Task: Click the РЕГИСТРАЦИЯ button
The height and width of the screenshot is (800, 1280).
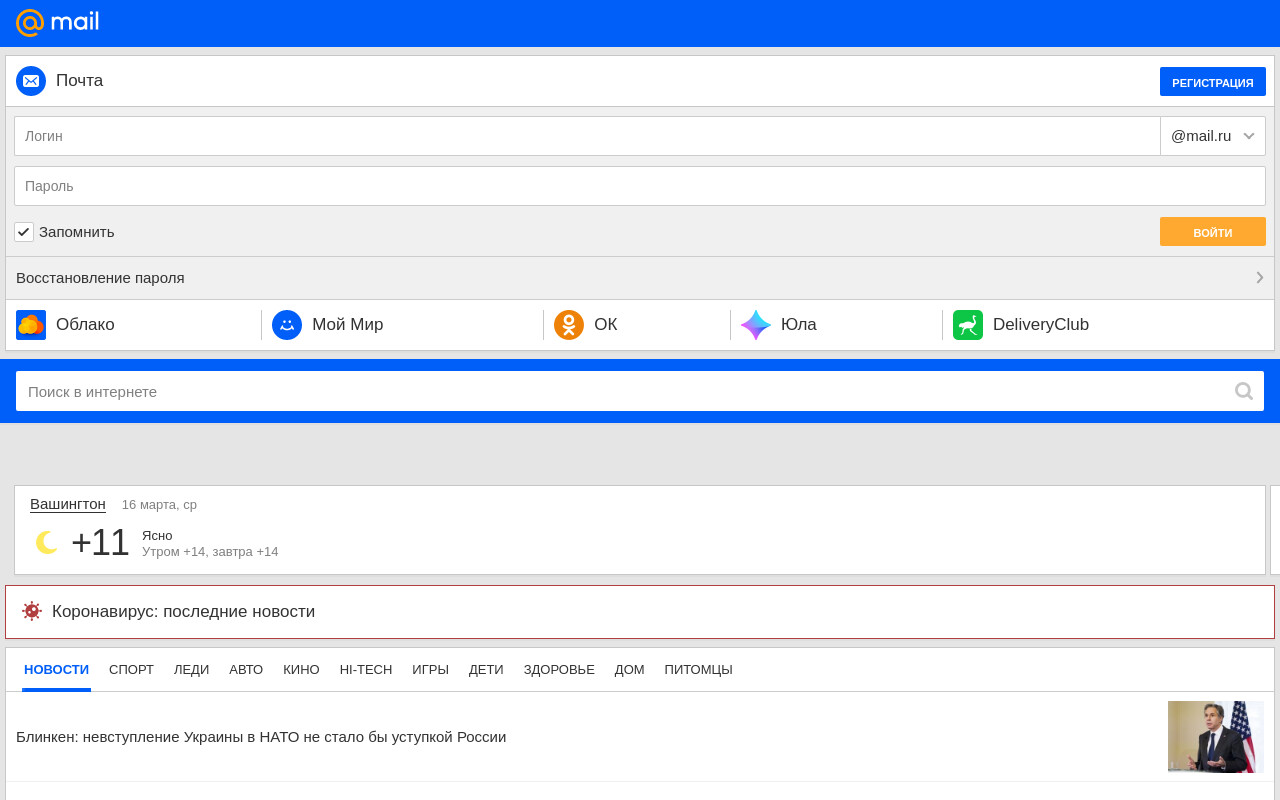Action: coord(1213,82)
